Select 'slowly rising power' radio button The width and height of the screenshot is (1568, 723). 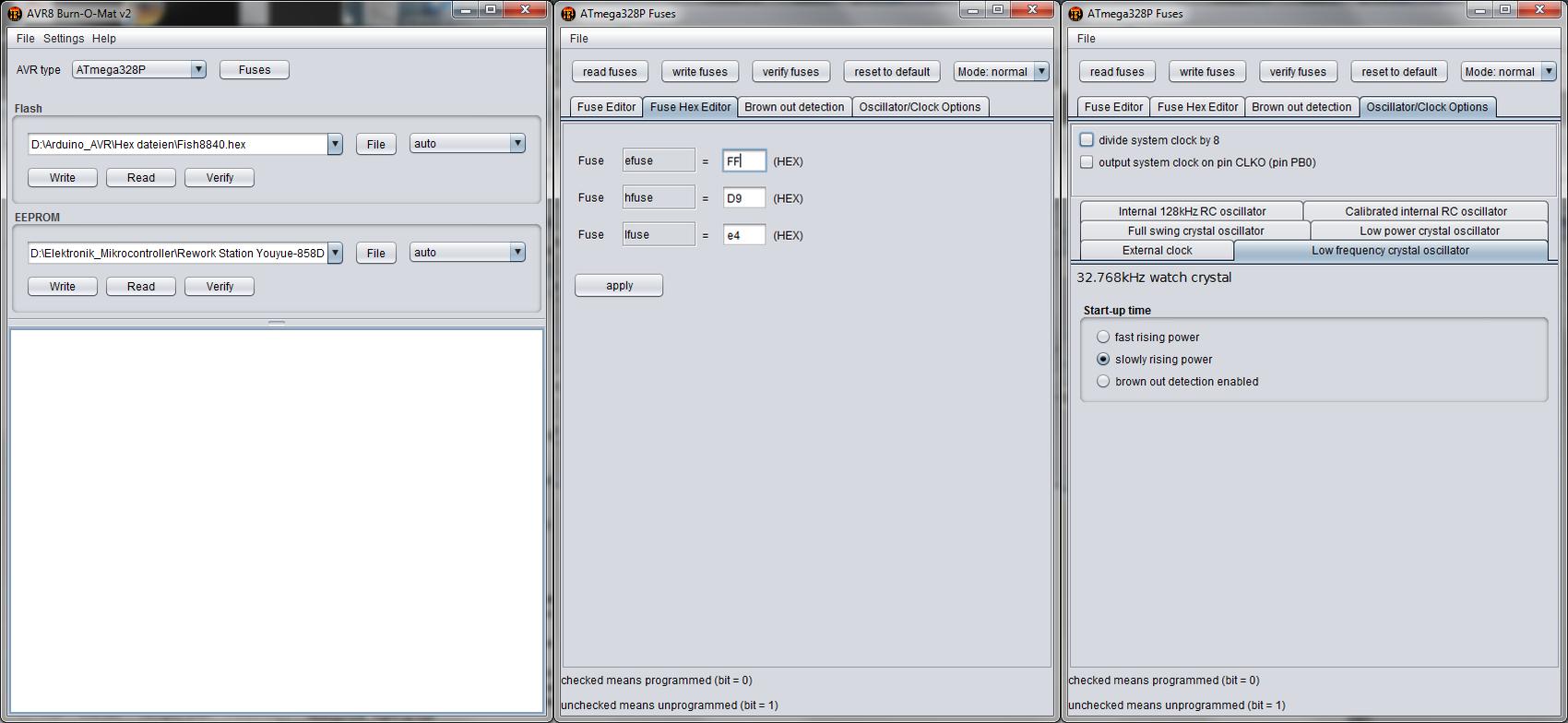(x=1103, y=359)
